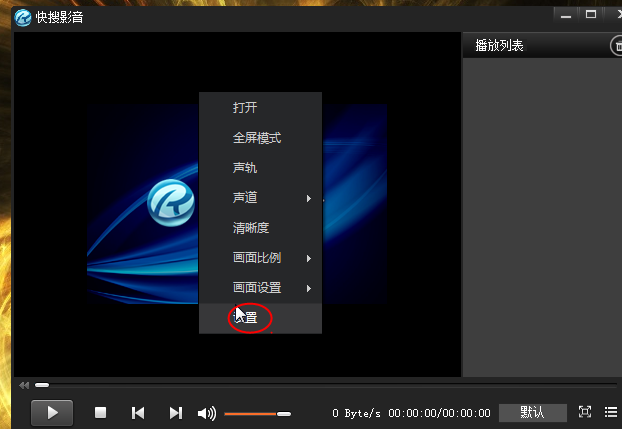Skip to the previous track
The image size is (622, 429).
click(138, 413)
